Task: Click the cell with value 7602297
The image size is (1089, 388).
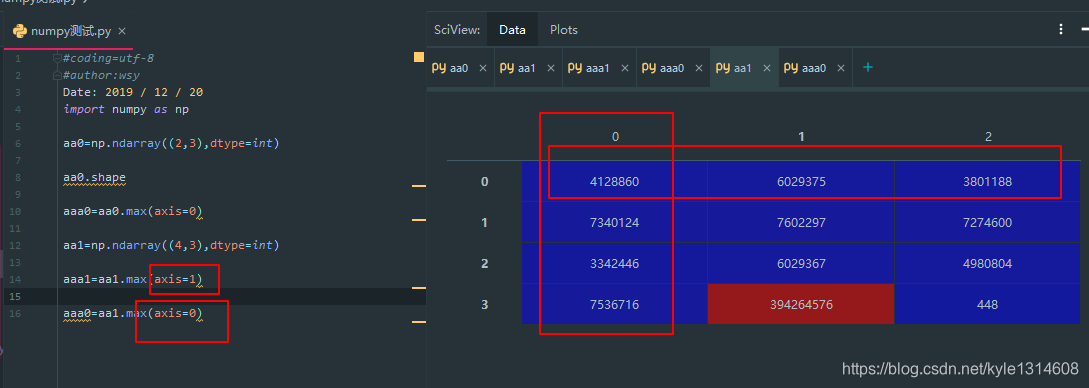Action: coord(801,223)
